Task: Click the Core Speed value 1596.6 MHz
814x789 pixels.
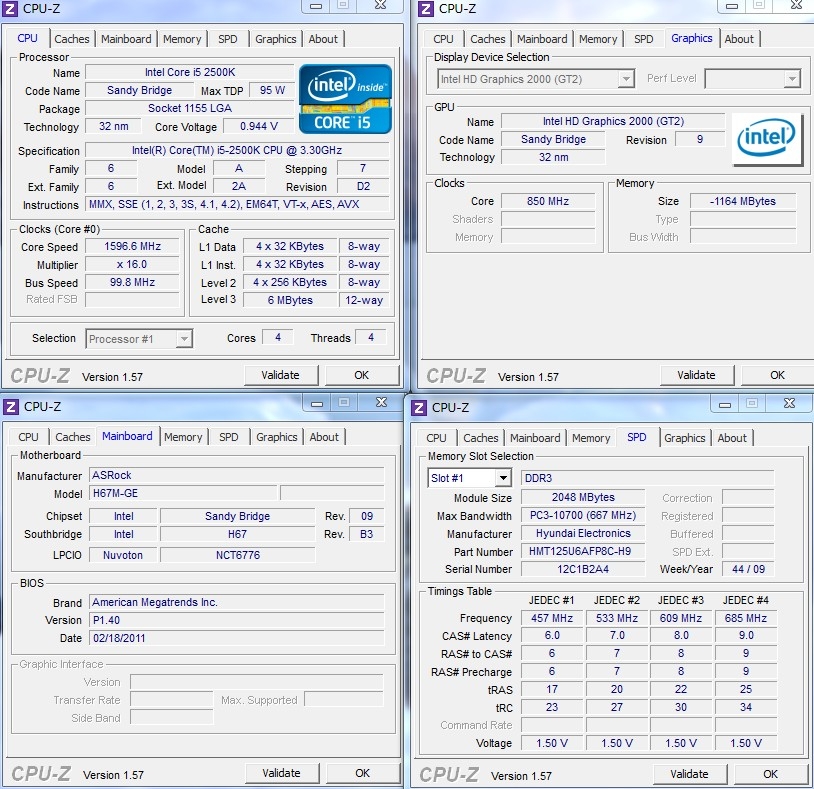Action: tap(133, 247)
